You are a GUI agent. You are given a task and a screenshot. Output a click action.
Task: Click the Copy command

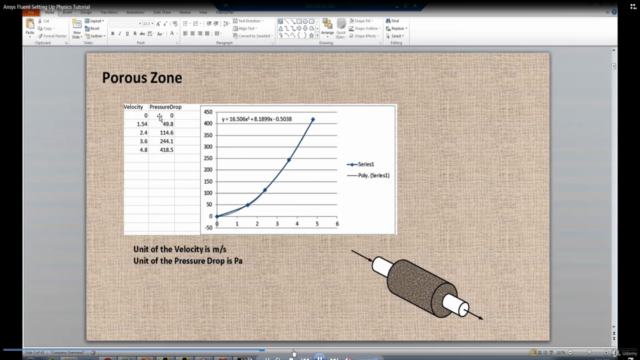[x=45, y=29]
